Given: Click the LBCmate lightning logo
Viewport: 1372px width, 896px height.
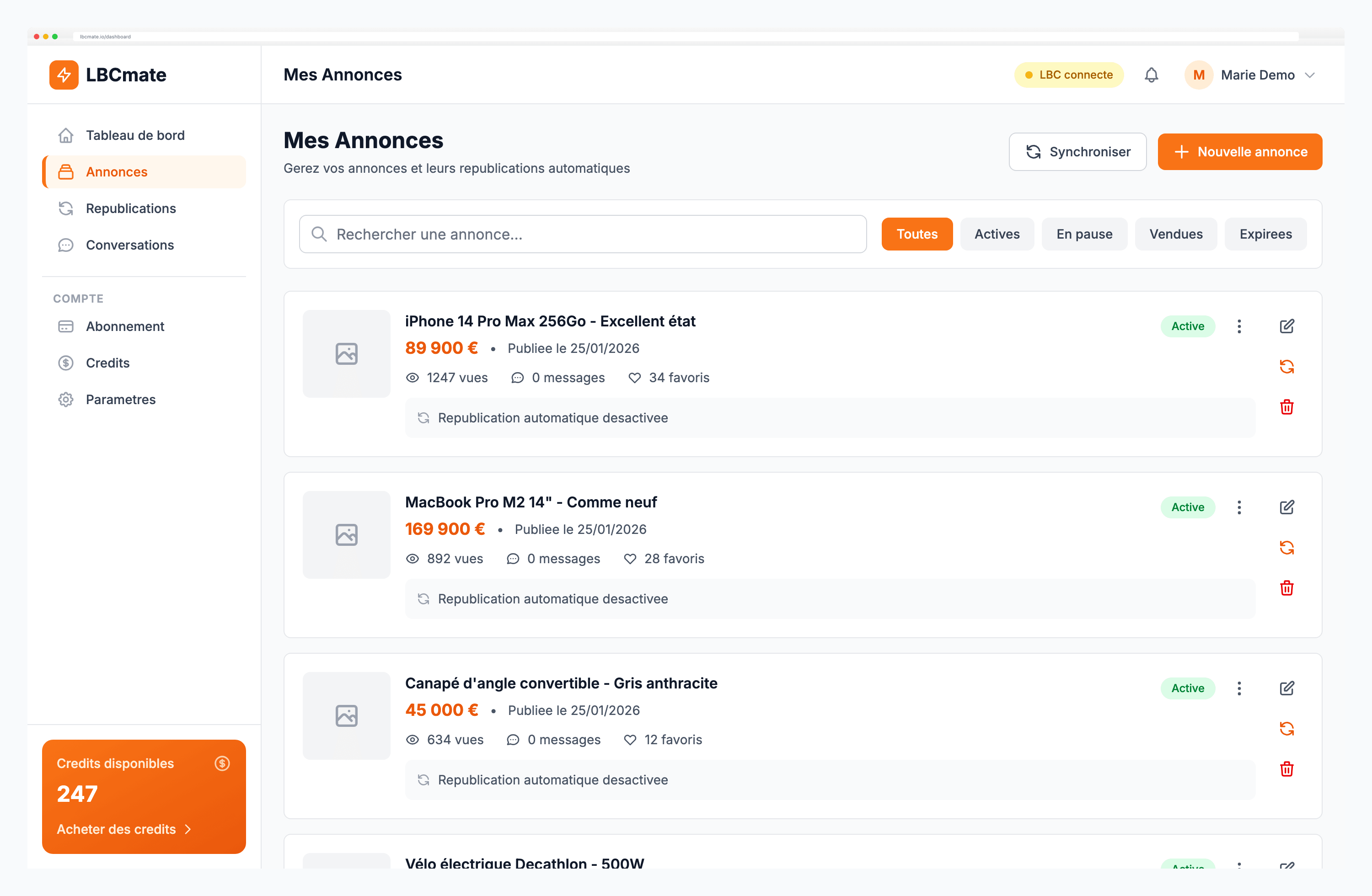Looking at the screenshot, I should (64, 75).
